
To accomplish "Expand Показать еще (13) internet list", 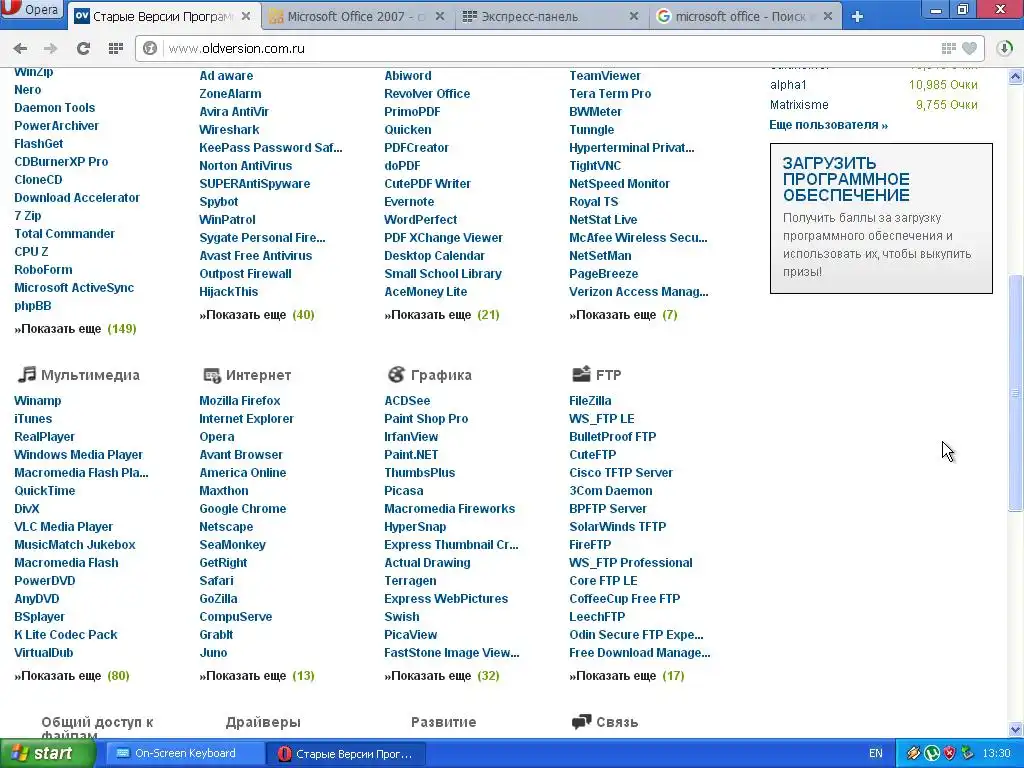I will pyautogui.click(x=257, y=676).
